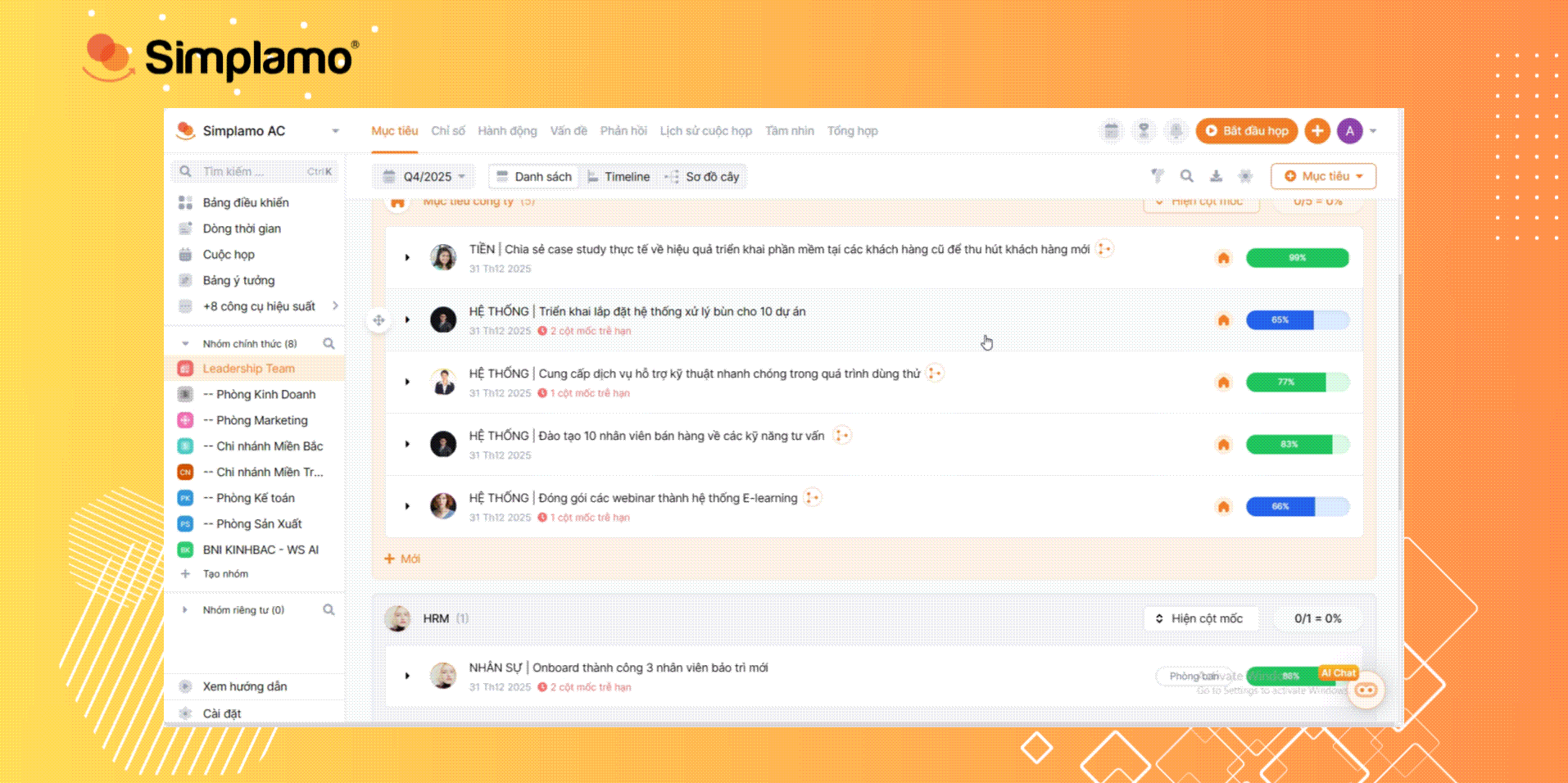Image resolution: width=1568 pixels, height=783 pixels.
Task: Expand the Triển khai lắp đặt objective row
Action: pyautogui.click(x=407, y=319)
